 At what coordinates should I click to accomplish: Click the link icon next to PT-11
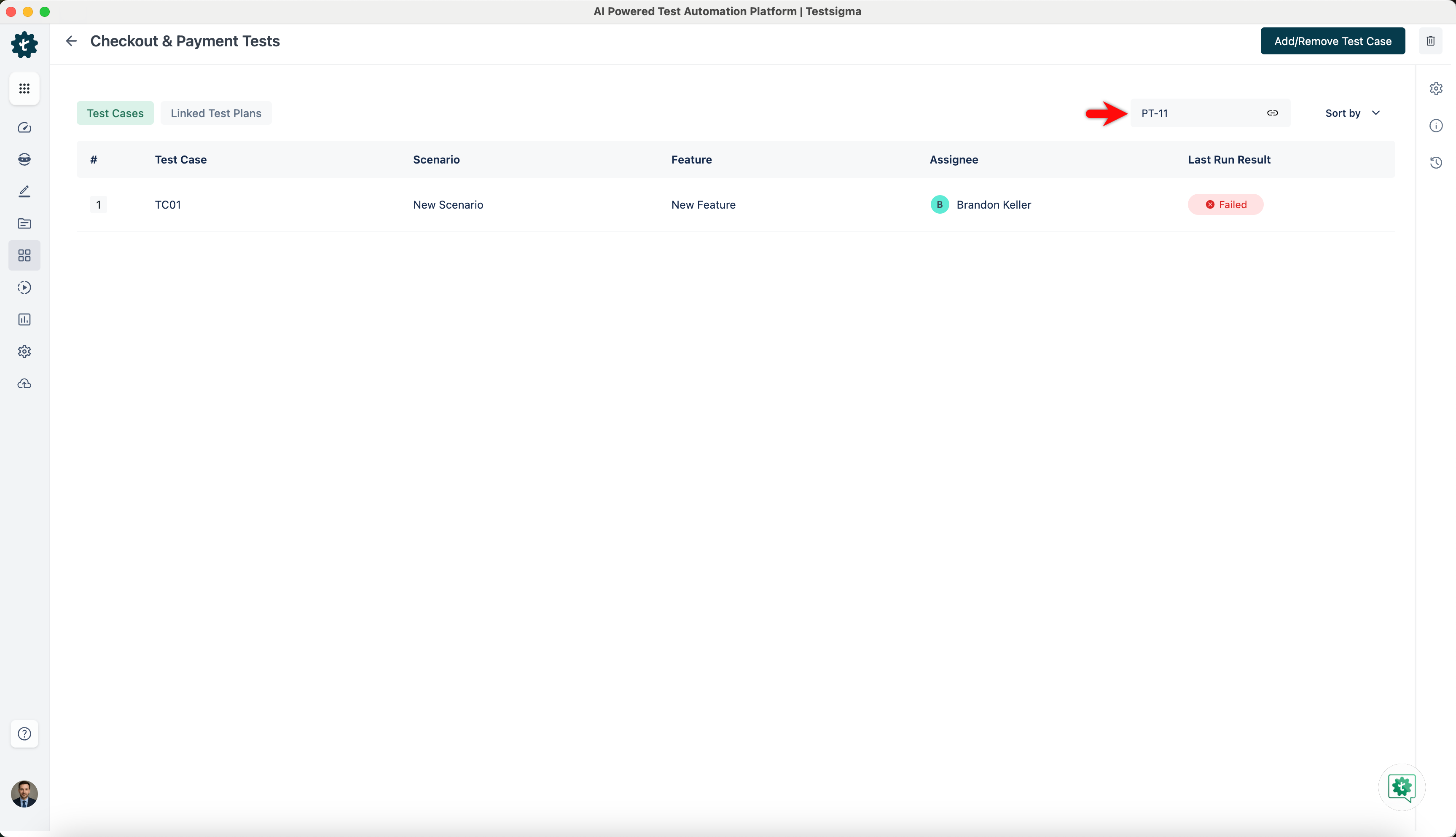1272,113
